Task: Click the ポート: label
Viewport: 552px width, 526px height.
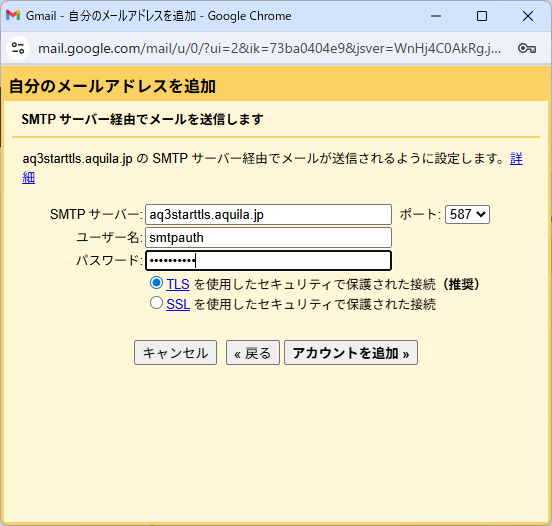Action: pos(420,214)
